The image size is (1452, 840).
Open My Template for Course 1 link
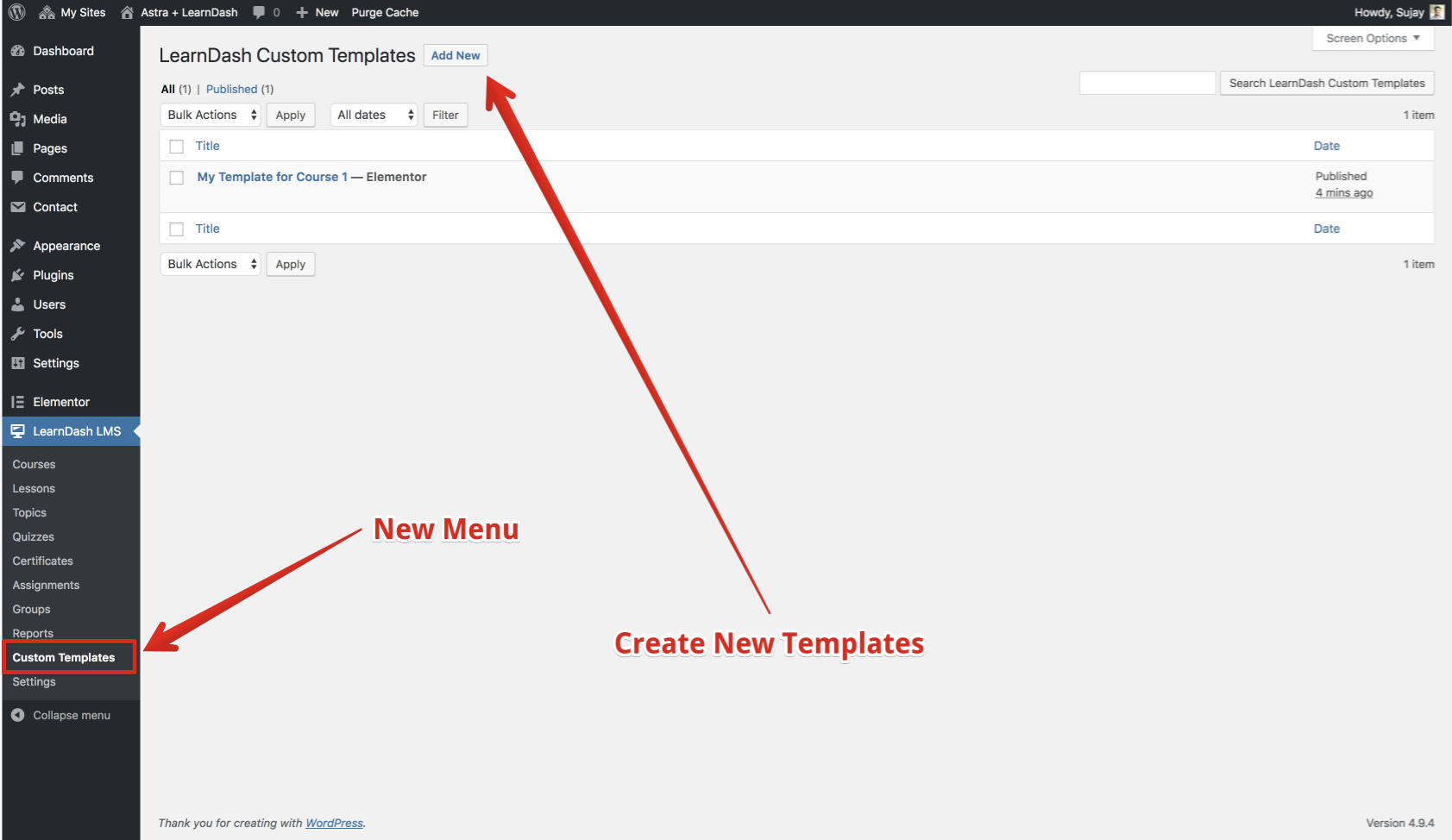273,177
